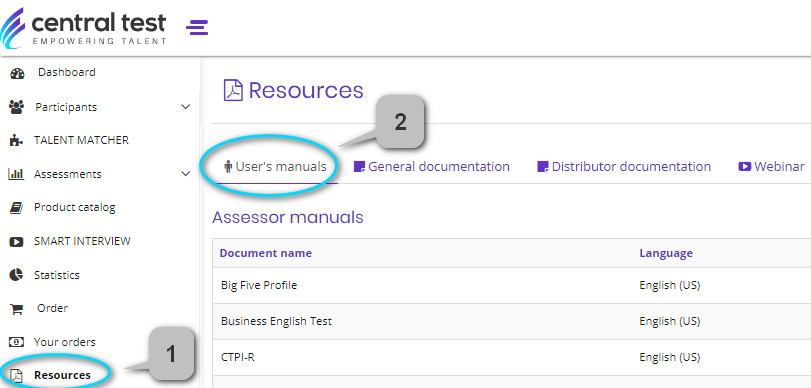811x388 pixels.
Task: Click the Assessments bar chart icon
Action: [x=17, y=174]
